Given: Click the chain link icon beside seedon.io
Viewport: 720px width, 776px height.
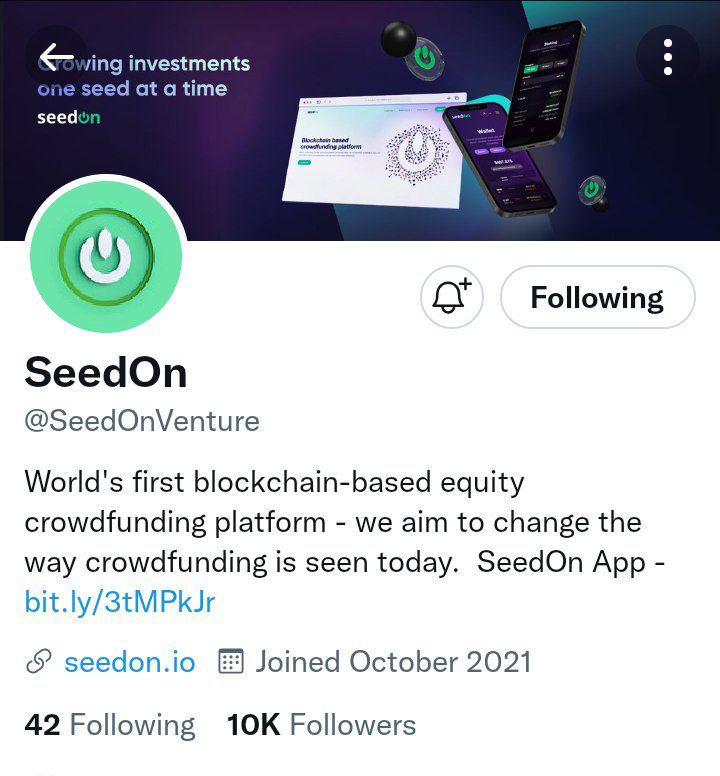Looking at the screenshot, I should 38,662.
